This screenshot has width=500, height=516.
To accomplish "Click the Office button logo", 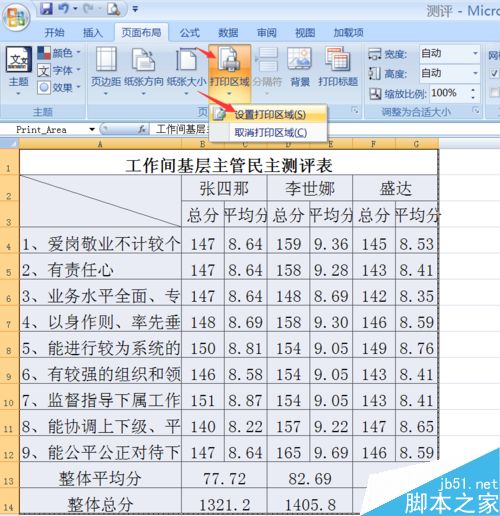I will 16,17.
